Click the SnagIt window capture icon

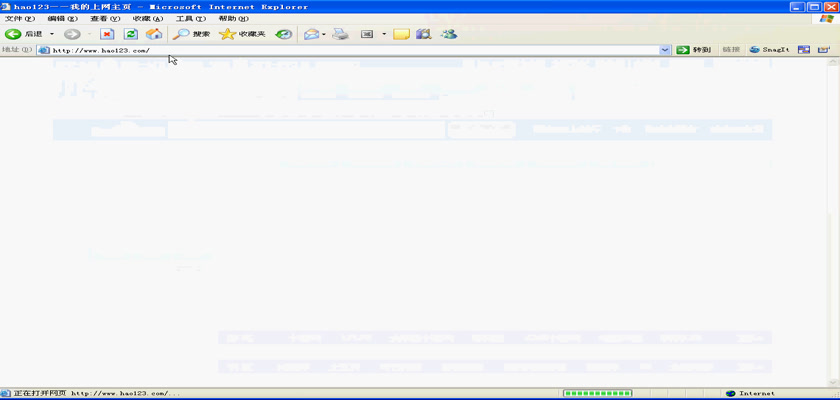(804, 50)
